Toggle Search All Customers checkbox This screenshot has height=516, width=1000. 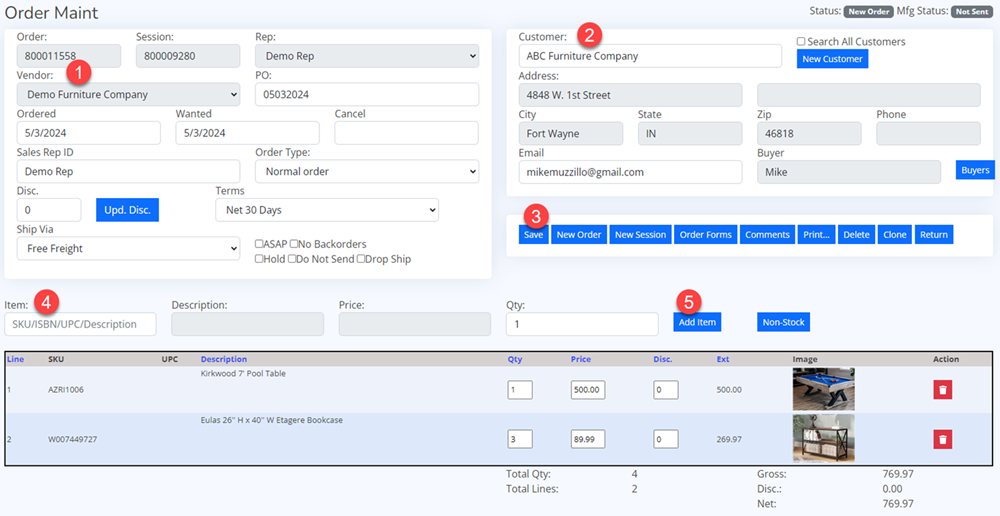(801, 42)
